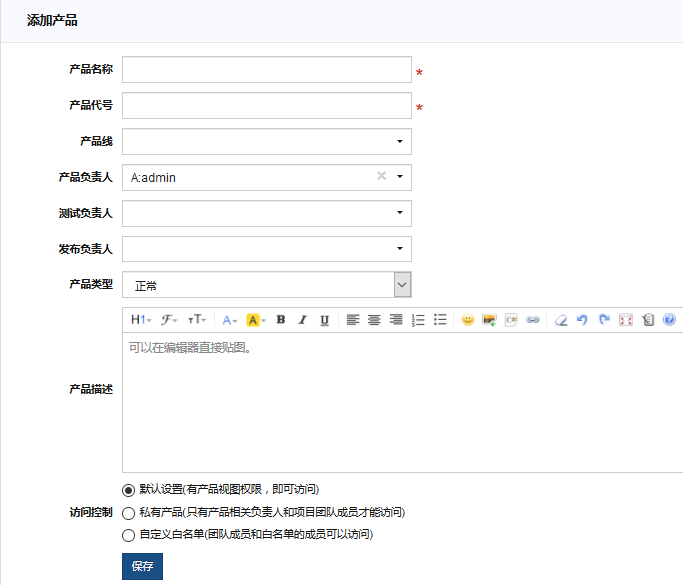This screenshot has width=683, height=585.
Task: Click inside the 产品描述 editor area
Action: [x=402, y=402]
